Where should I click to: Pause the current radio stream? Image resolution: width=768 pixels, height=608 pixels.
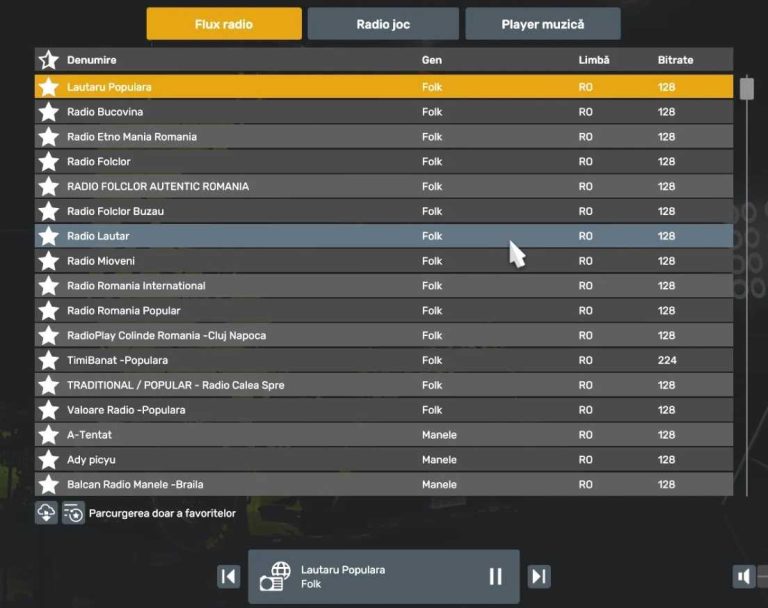click(x=496, y=576)
